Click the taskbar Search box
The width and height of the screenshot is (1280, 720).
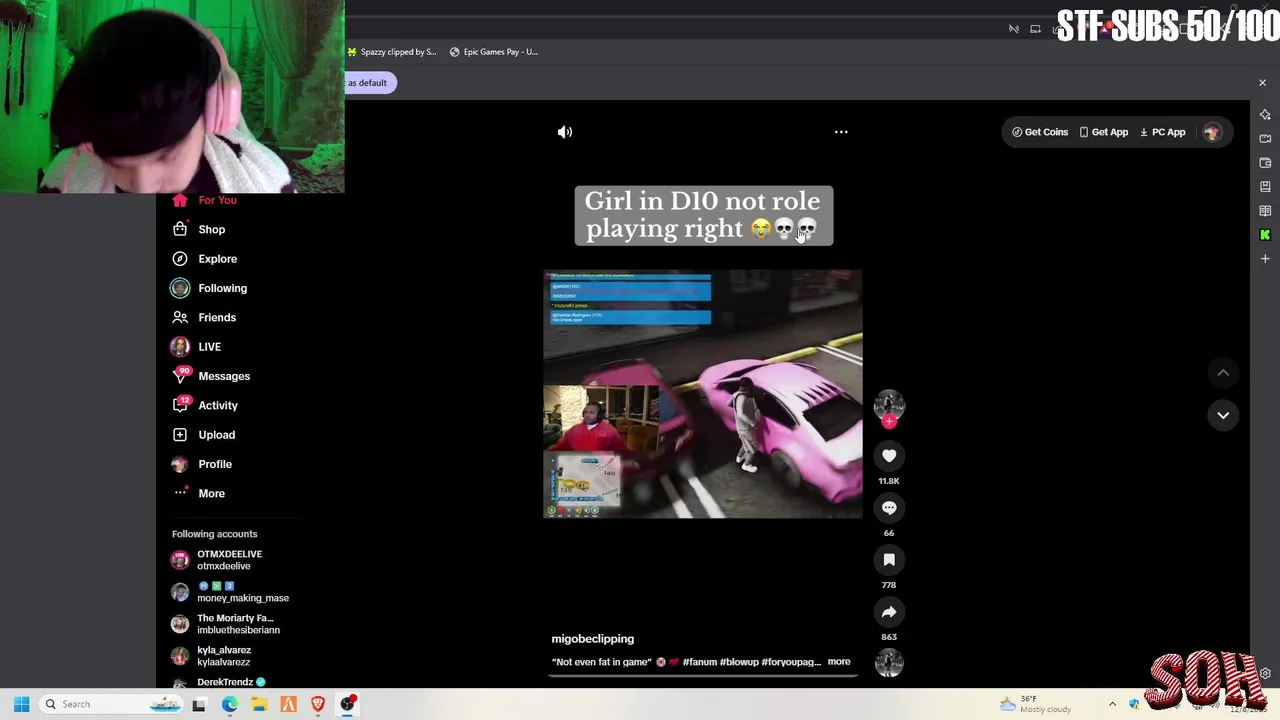click(112, 704)
